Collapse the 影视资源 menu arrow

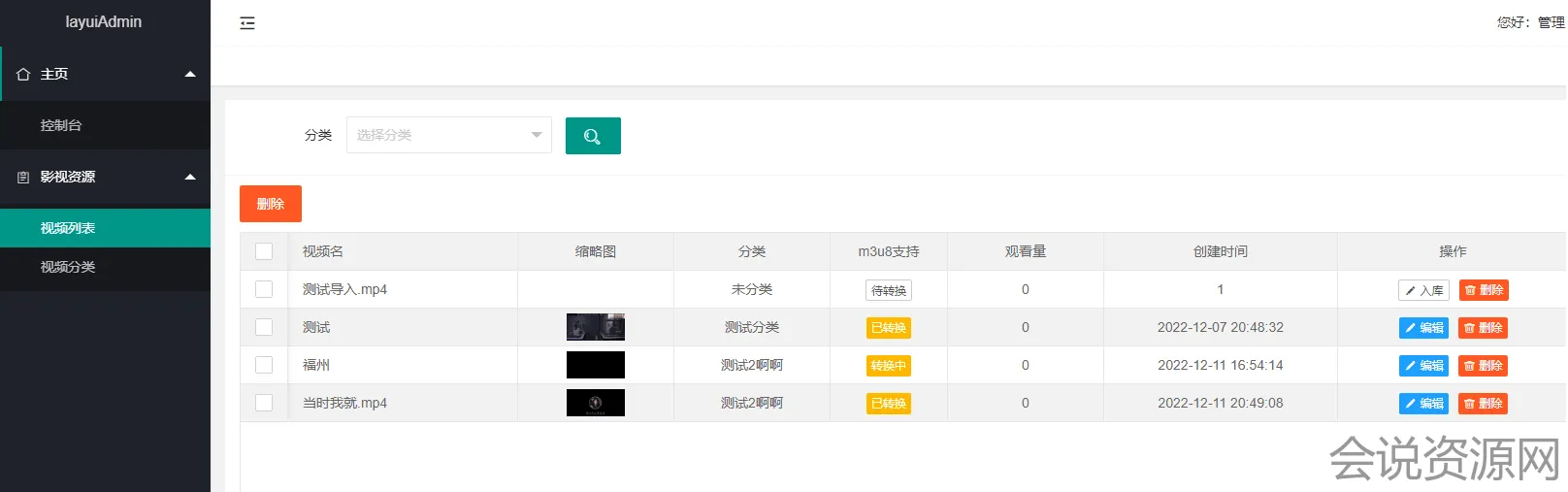[x=190, y=177]
